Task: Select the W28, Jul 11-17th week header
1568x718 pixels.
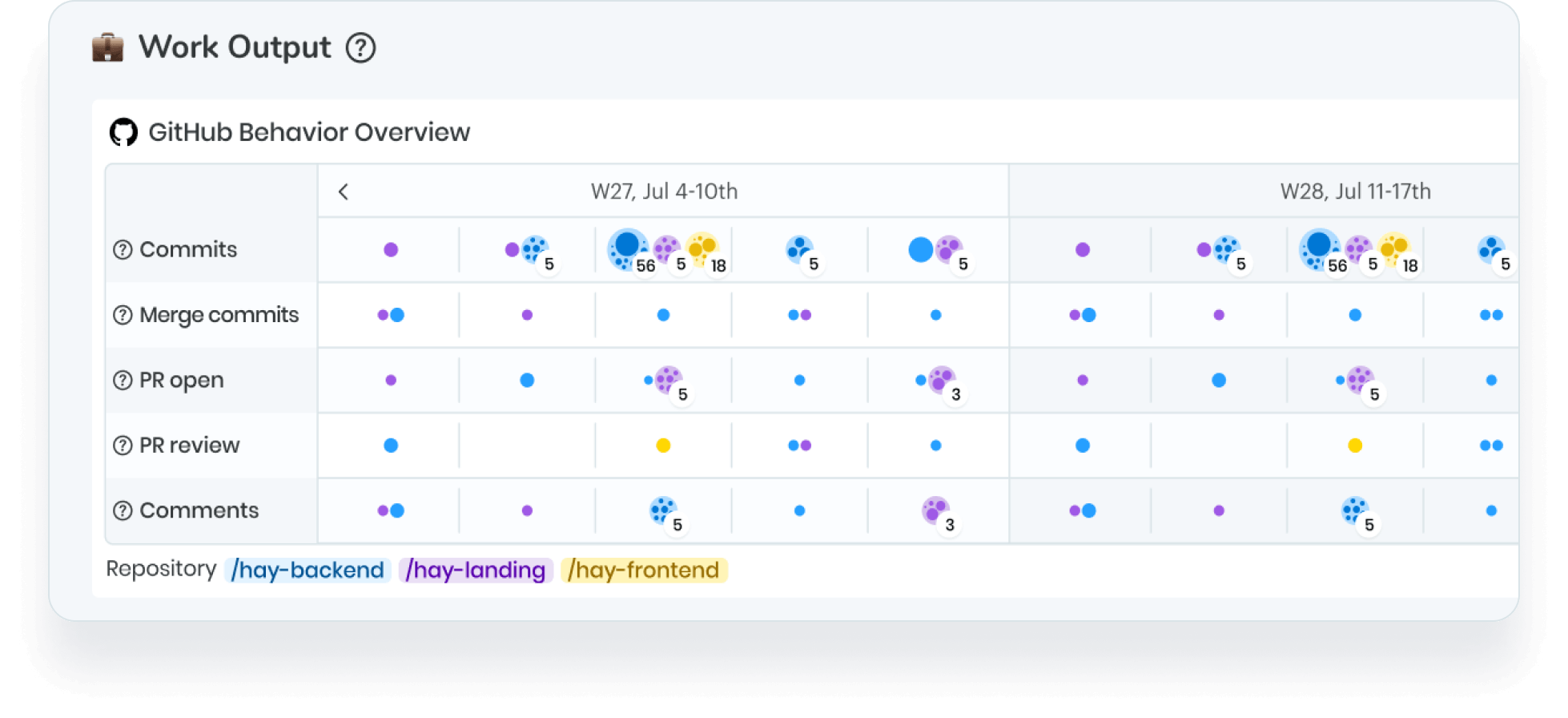Action: (1355, 192)
